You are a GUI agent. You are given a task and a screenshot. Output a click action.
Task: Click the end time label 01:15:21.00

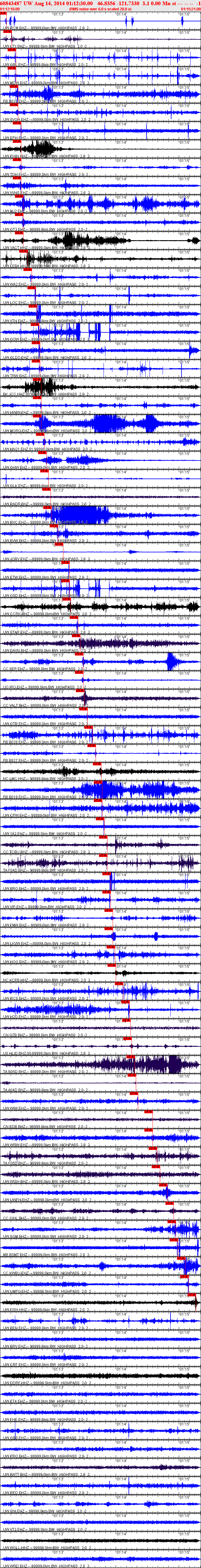pyautogui.click(x=191, y=9)
